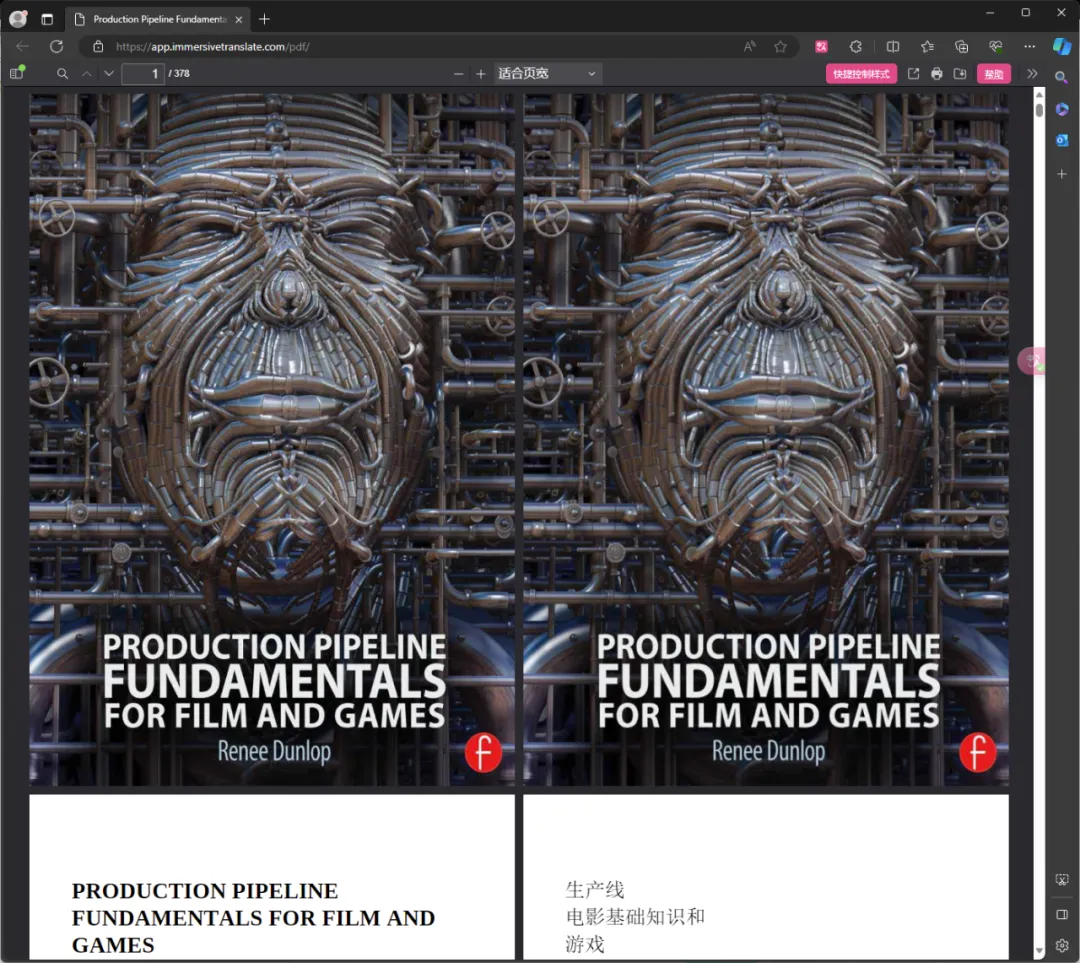Open the 适合页宽 zoom dropdown
Image resolution: width=1080 pixels, height=963 pixels.
pyautogui.click(x=548, y=74)
